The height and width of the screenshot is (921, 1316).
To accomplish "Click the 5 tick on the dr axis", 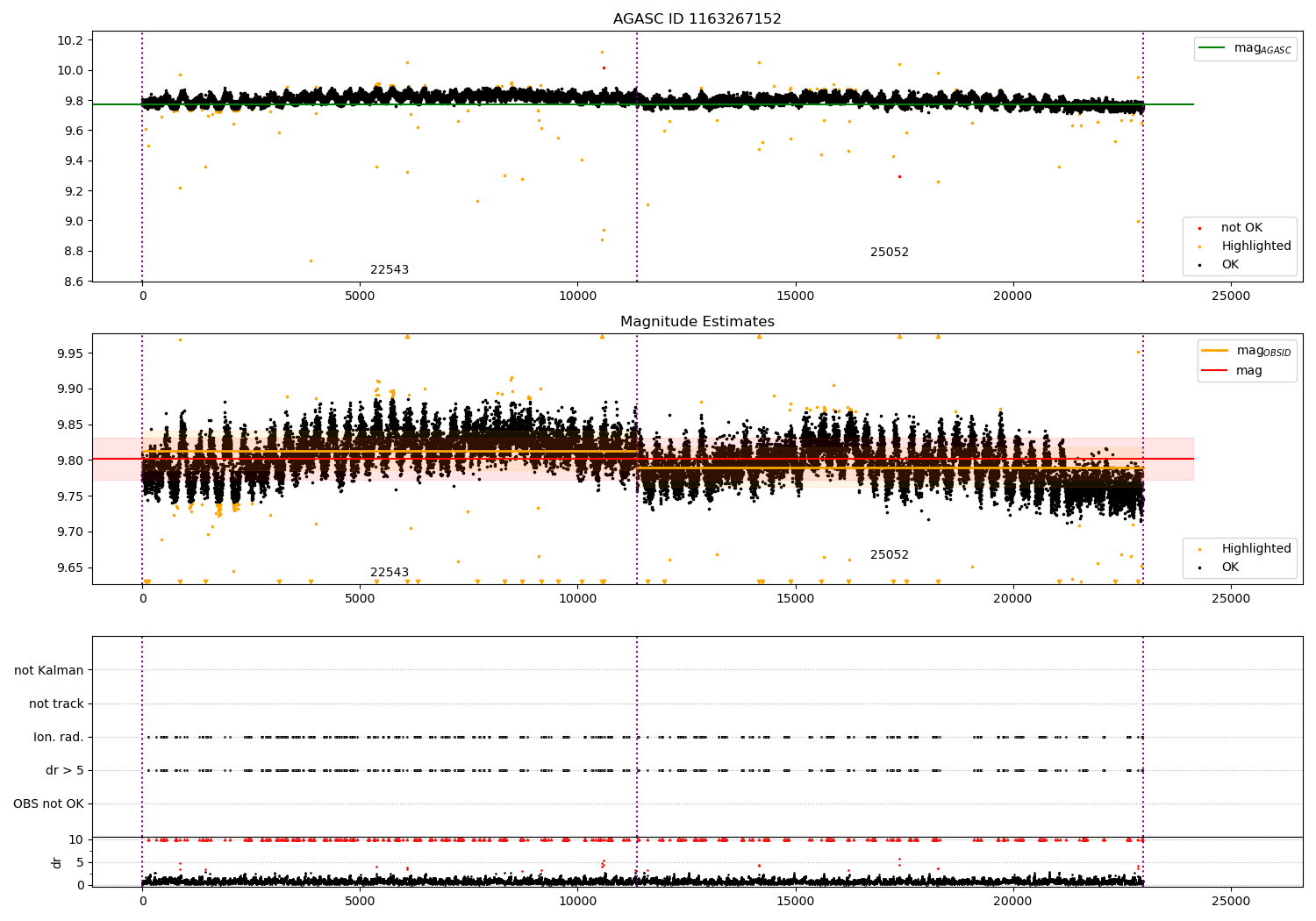I will 81,863.
